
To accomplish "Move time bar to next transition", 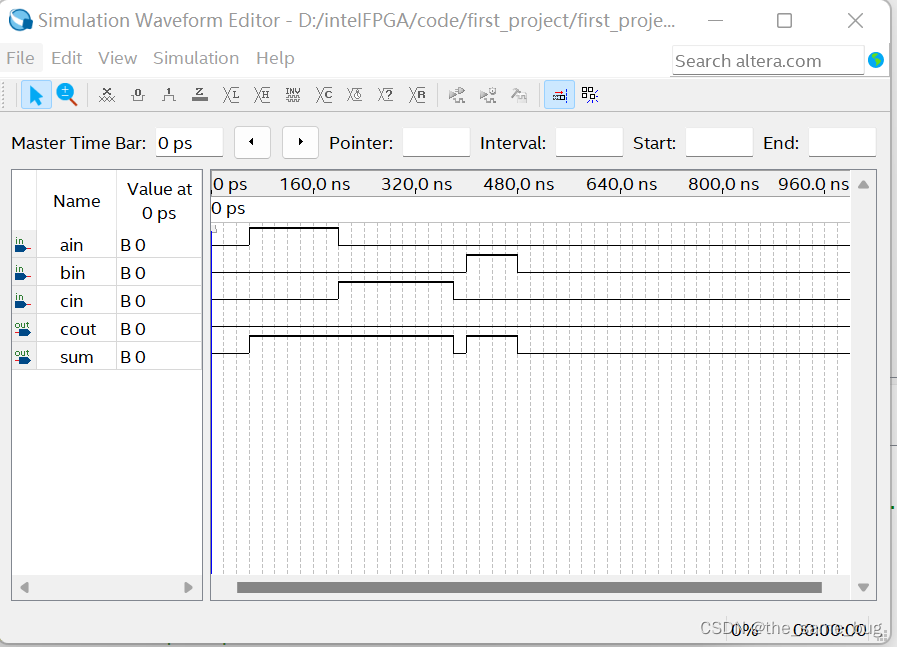I will click(x=300, y=142).
